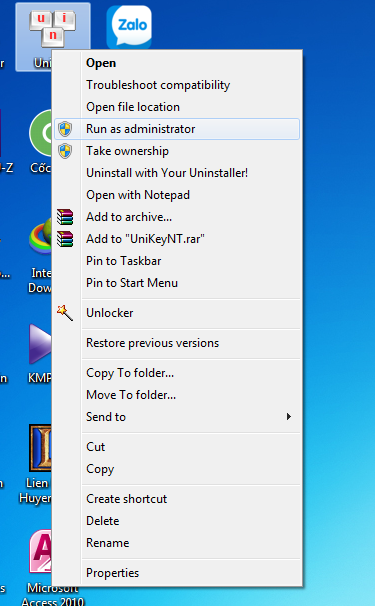This screenshot has width=375, height=606.
Task: Click the Cốc Cốc browser desktop icon
Action: (40, 133)
